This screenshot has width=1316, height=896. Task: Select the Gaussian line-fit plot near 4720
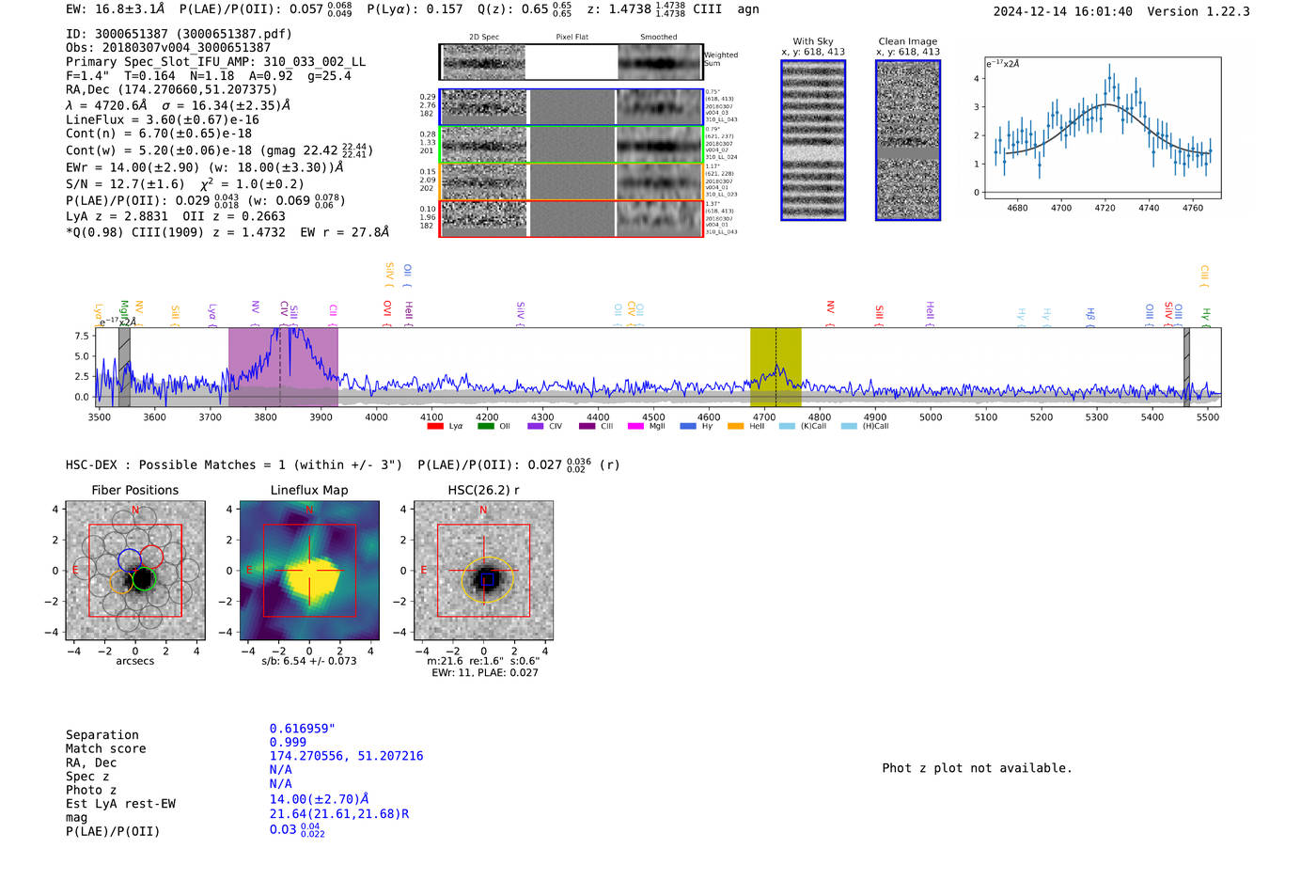coord(1103,128)
